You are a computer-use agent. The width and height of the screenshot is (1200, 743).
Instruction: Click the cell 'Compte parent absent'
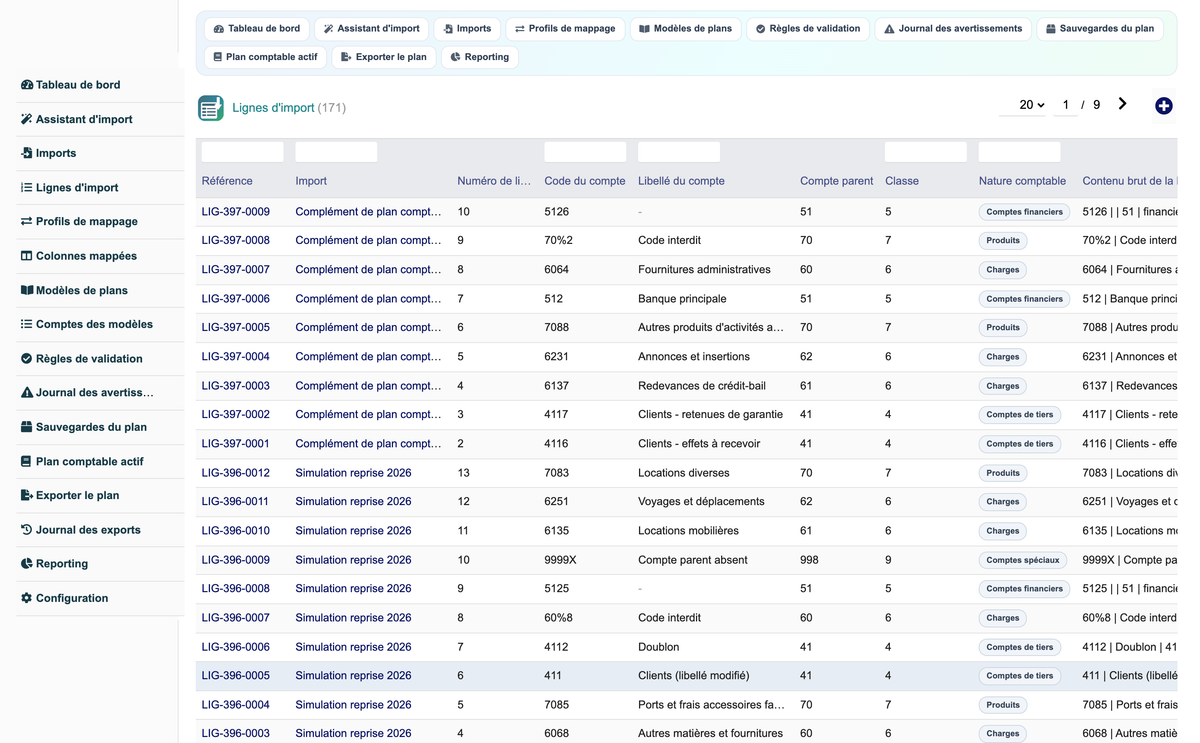coord(693,560)
